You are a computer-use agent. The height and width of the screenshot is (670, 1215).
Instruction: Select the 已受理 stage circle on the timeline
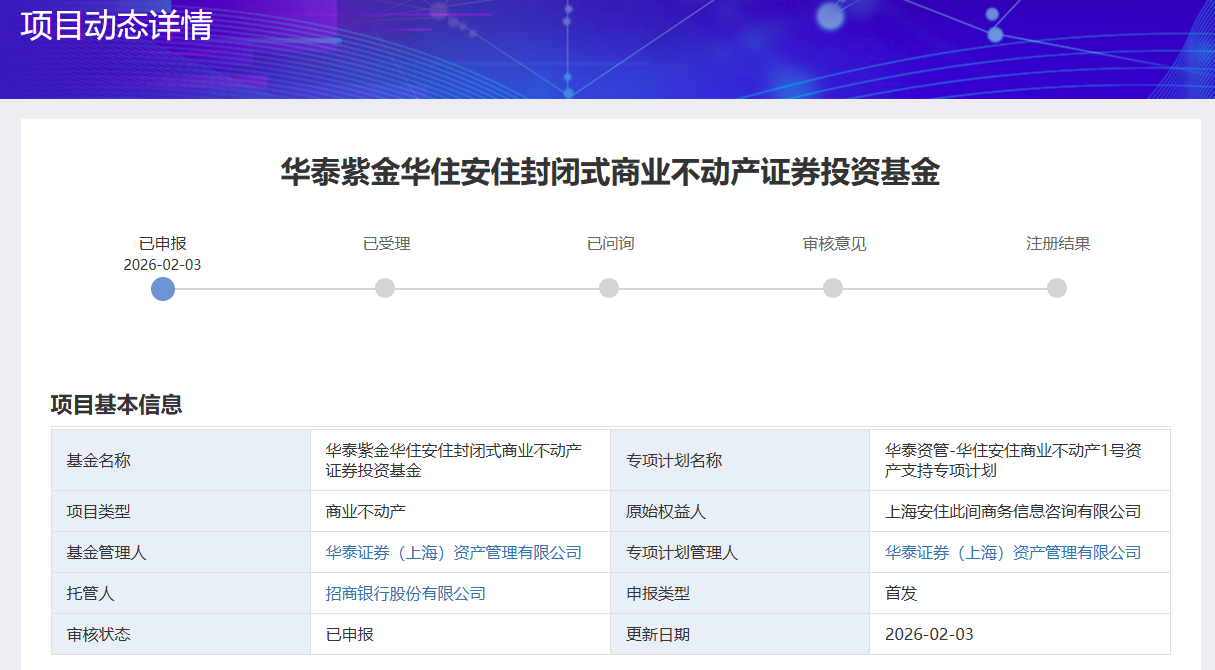point(385,288)
